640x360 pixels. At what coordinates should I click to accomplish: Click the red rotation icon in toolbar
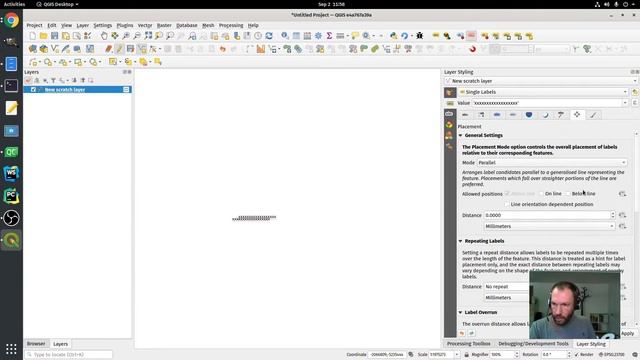coord(472,49)
